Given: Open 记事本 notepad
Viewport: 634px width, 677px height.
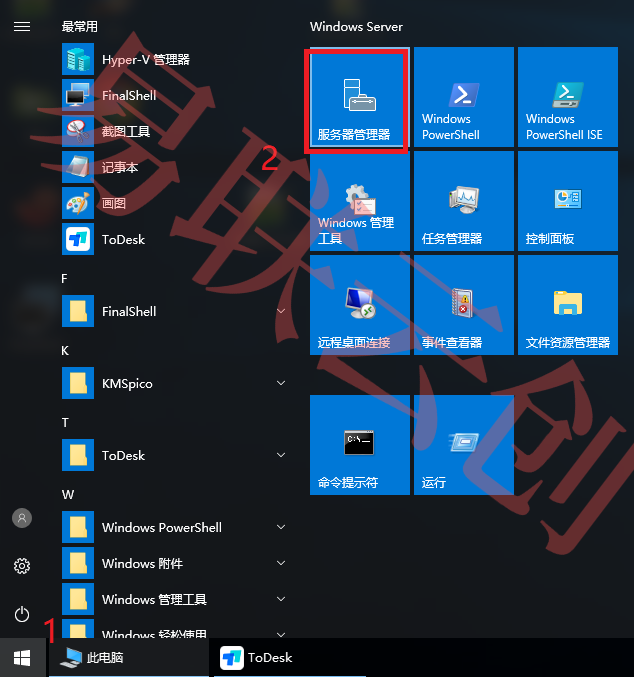Looking at the screenshot, I should tap(177, 167).
